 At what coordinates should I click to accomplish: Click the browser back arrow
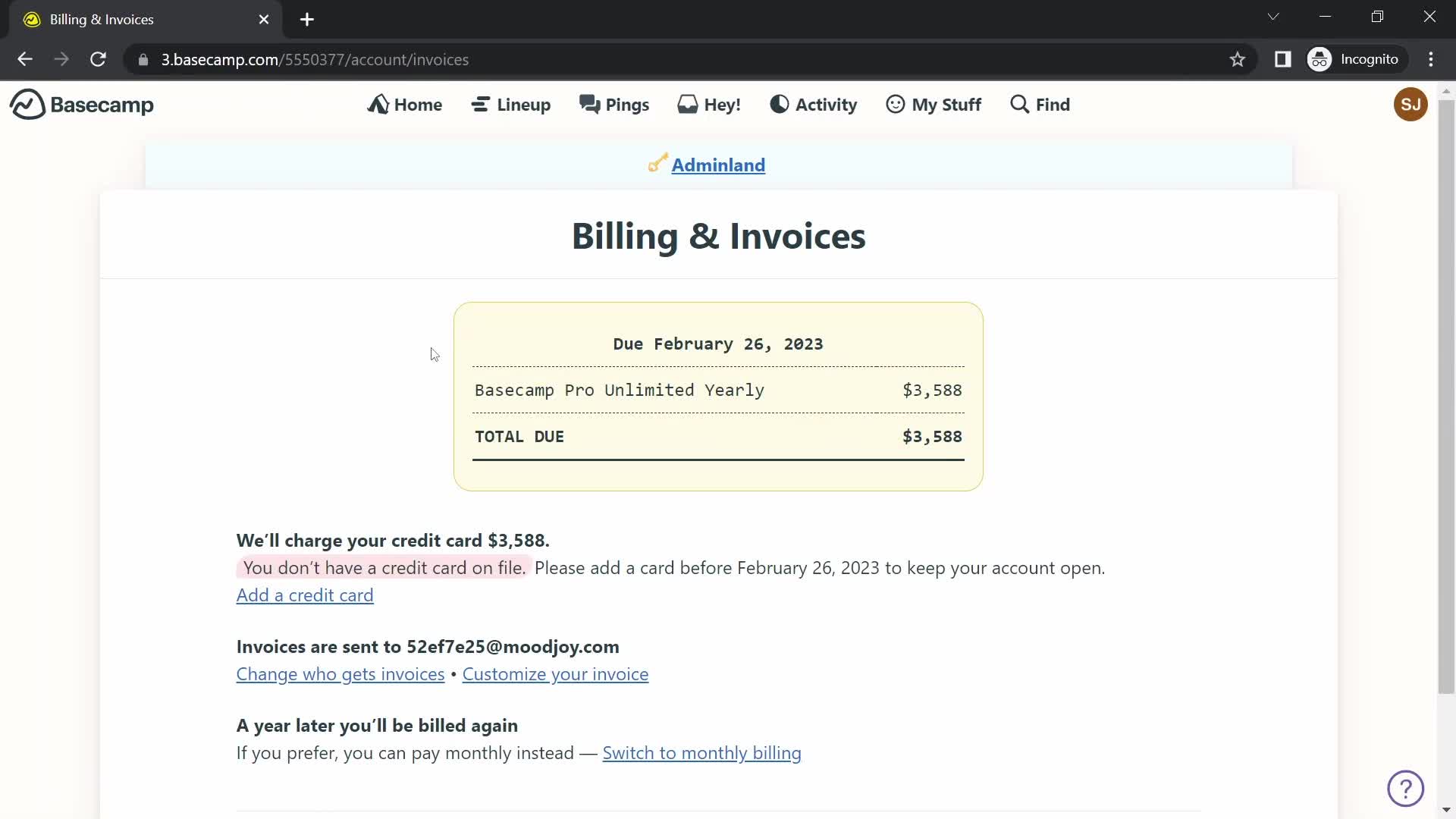coord(24,60)
